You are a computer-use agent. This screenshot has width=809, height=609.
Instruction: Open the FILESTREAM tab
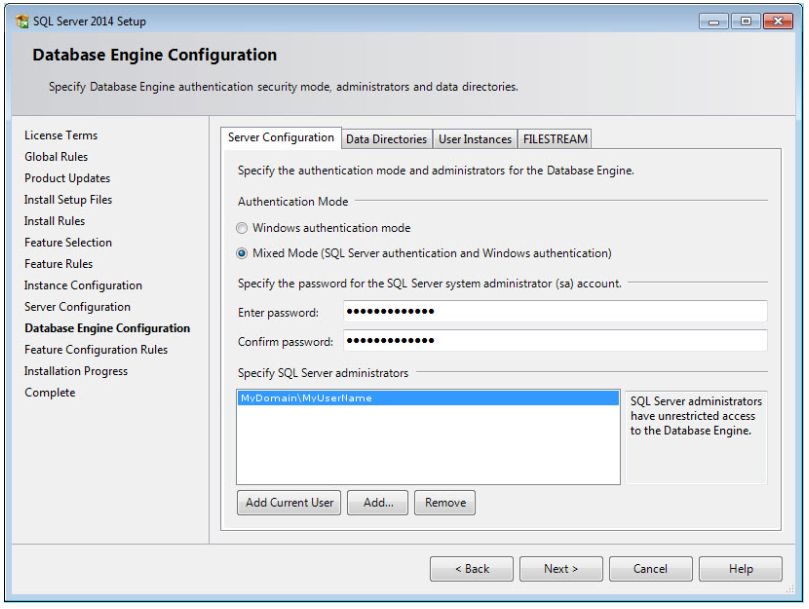click(x=554, y=139)
